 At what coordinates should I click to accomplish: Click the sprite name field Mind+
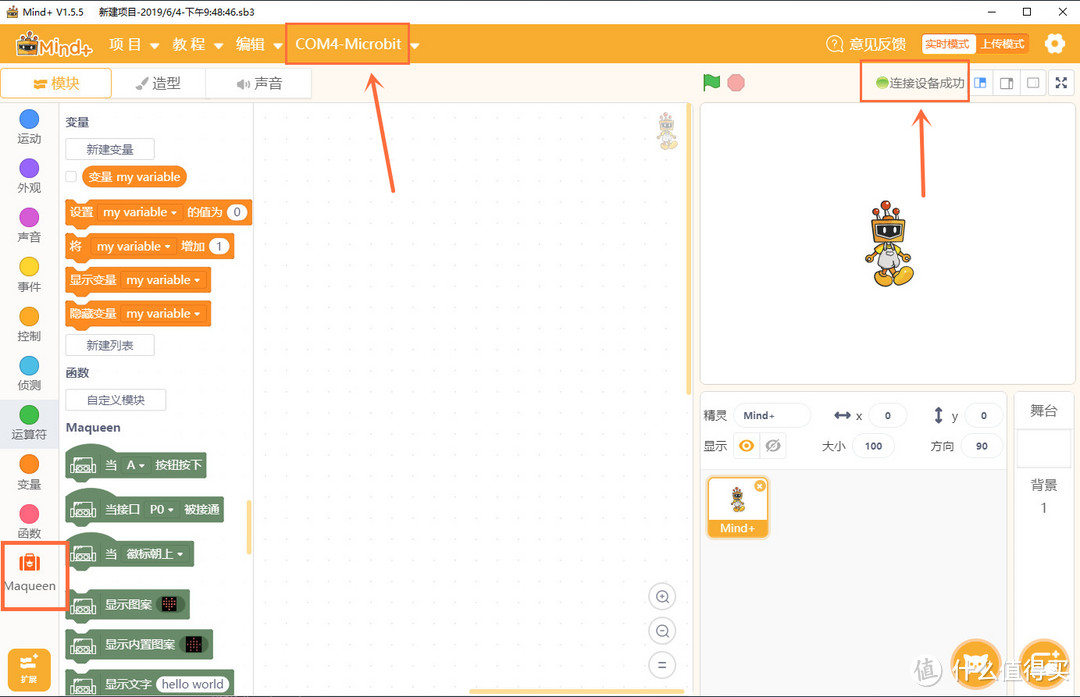(772, 415)
